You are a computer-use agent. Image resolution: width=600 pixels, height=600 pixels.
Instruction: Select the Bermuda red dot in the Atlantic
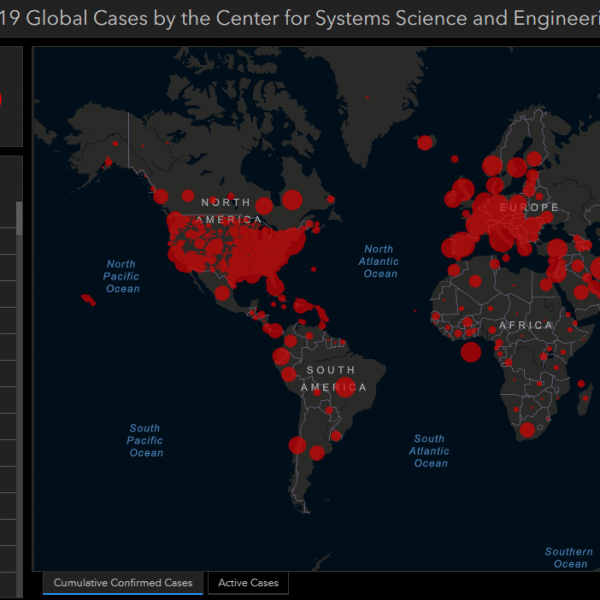(x=313, y=269)
